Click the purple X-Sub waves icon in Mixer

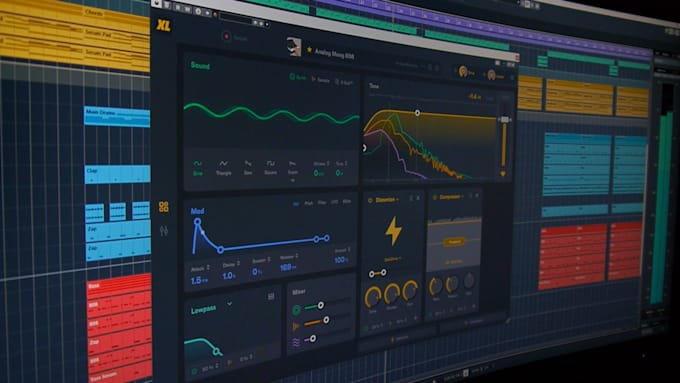(x=296, y=343)
